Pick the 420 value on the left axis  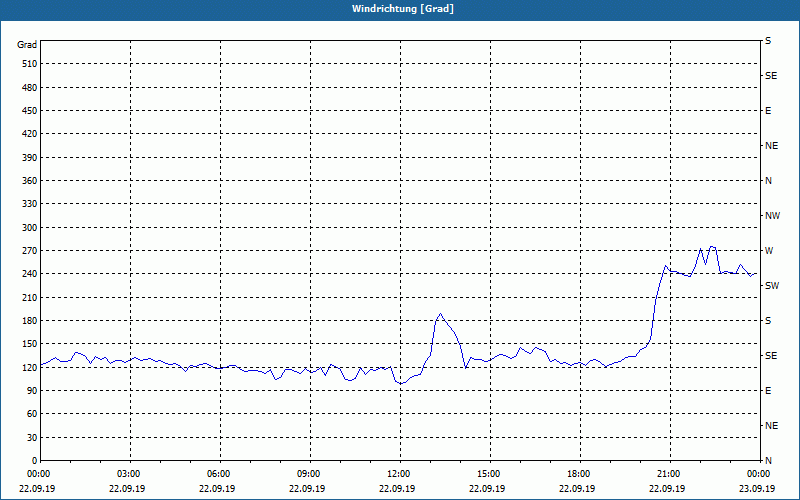29,134
